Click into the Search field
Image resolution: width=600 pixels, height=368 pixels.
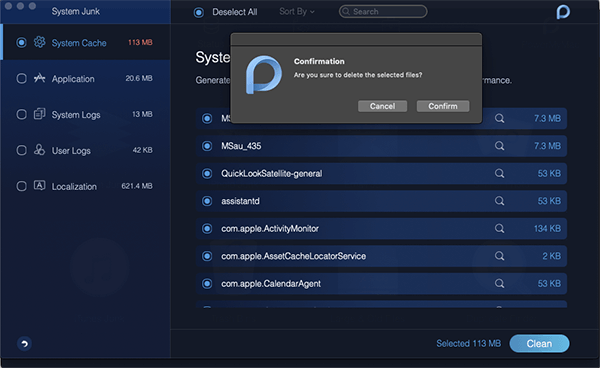383,11
